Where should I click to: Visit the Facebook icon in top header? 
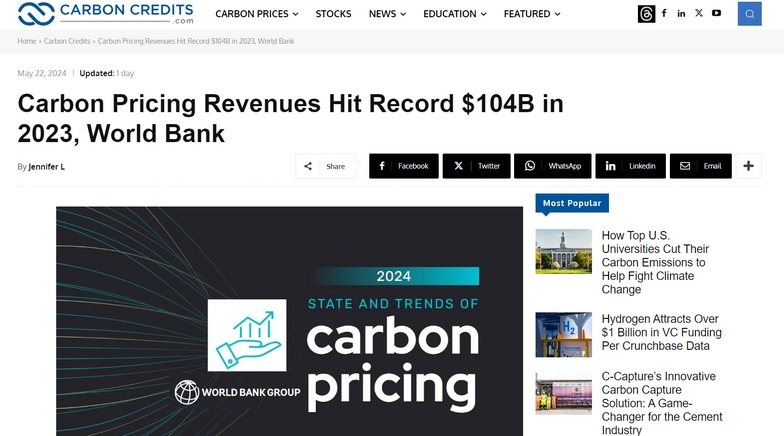point(665,14)
